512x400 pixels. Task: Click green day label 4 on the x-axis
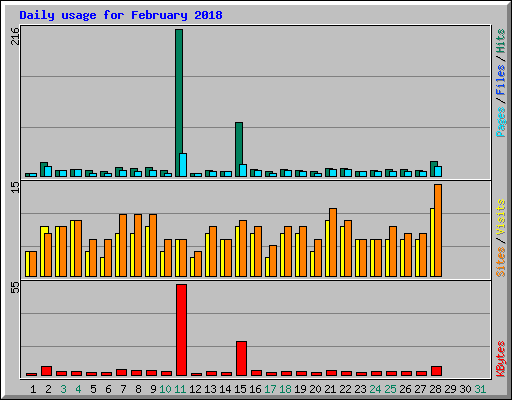point(78,389)
